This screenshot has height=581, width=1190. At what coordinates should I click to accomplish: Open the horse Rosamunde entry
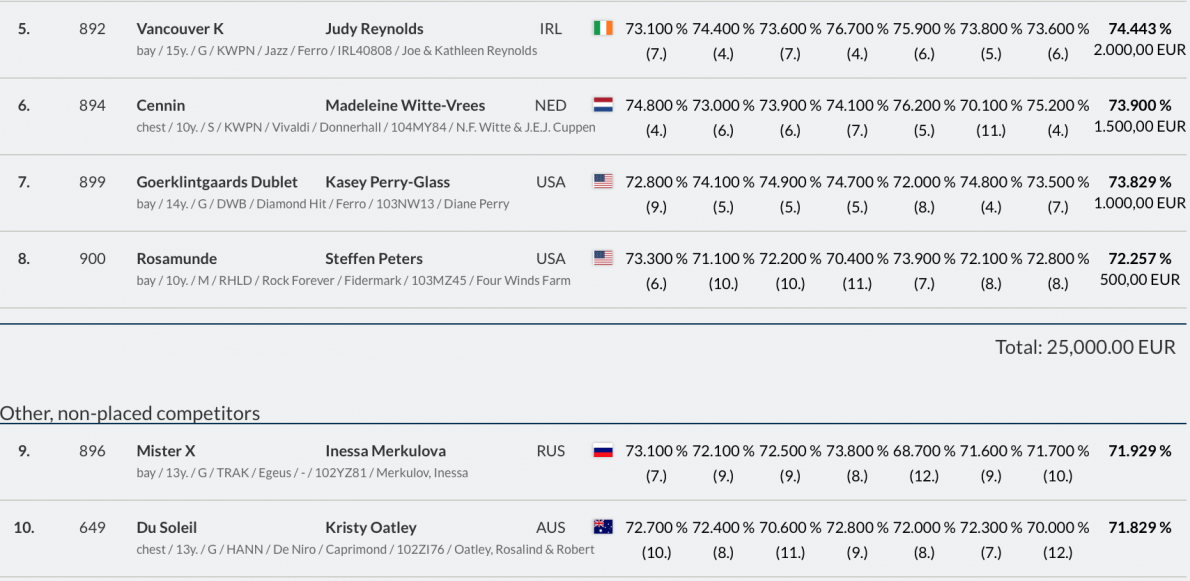click(x=177, y=258)
